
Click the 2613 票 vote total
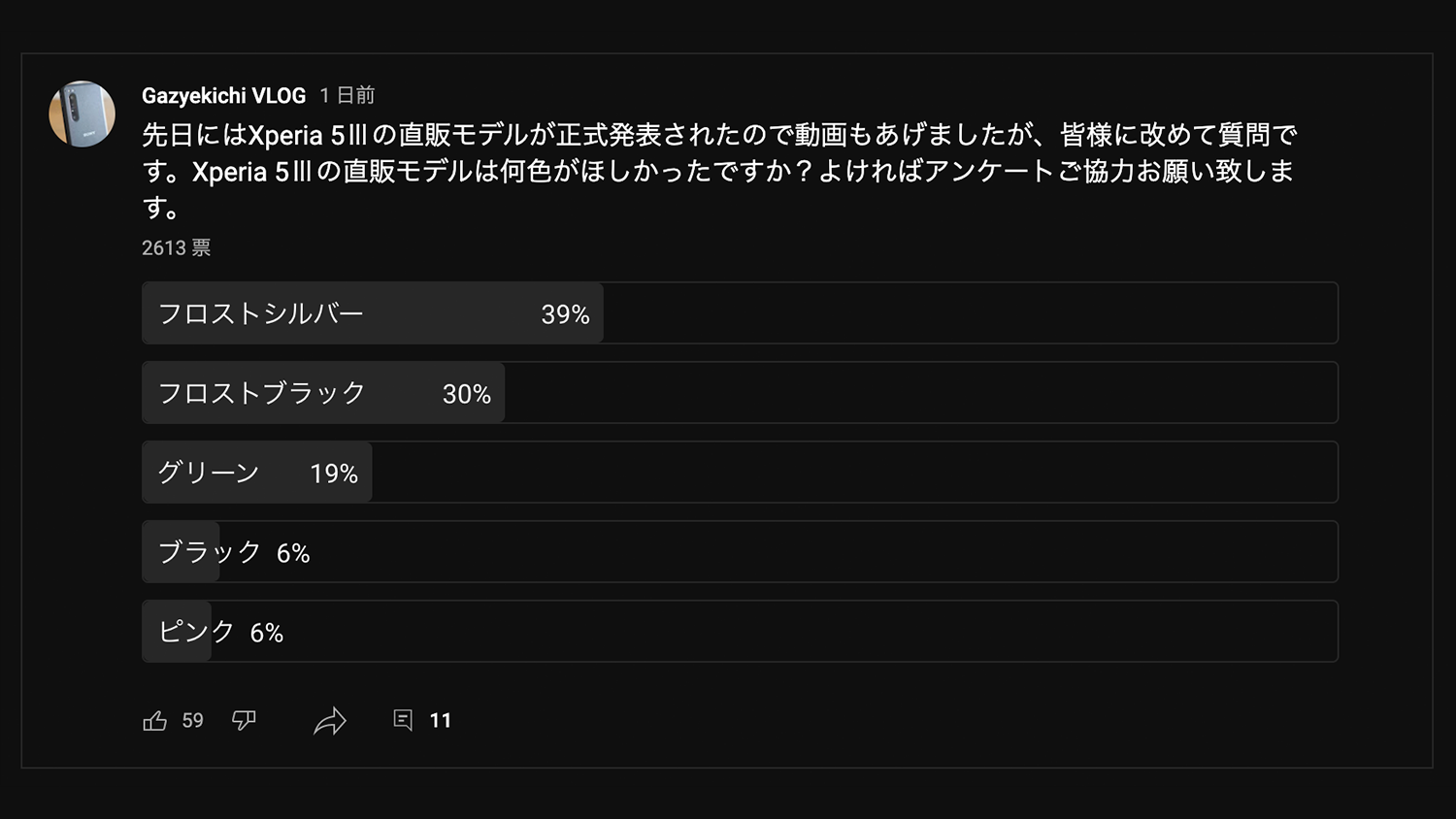pyautogui.click(x=176, y=248)
